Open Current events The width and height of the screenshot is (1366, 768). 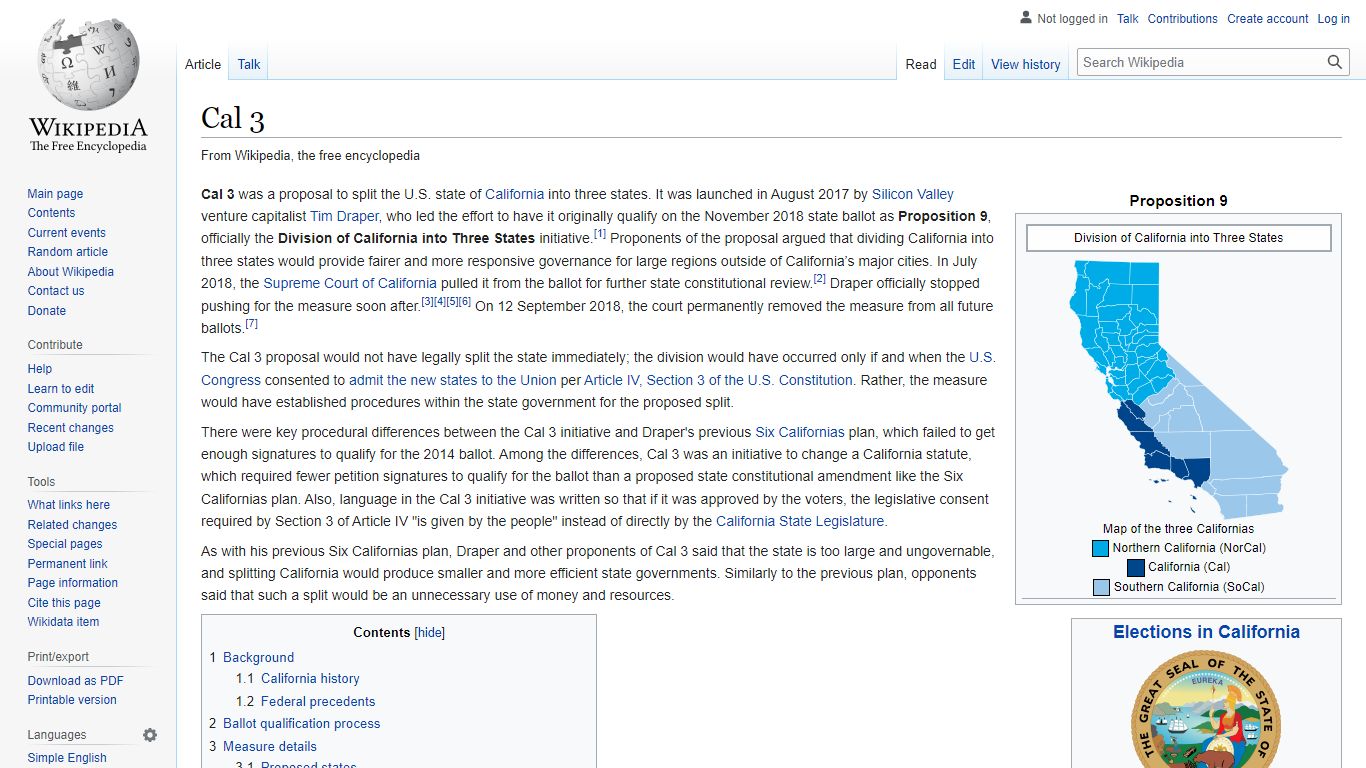tap(66, 233)
